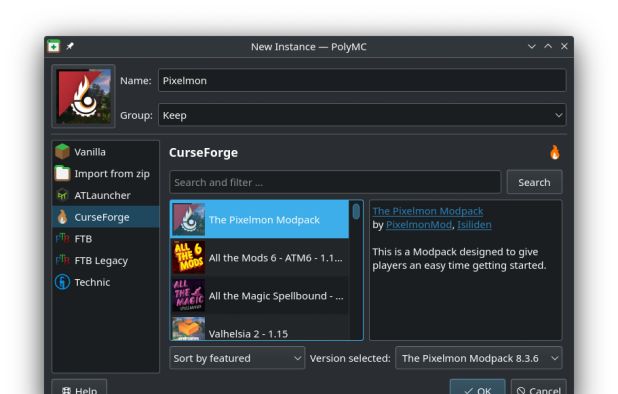The height and width of the screenshot is (394, 618).
Task: Click the PolyMC app icon in titlebar
Action: point(54,46)
